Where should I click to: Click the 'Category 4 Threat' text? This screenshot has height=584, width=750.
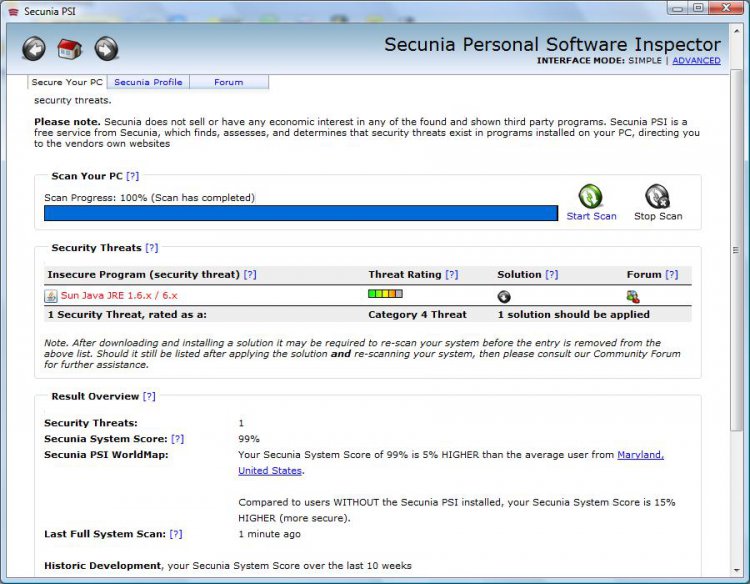point(417,315)
